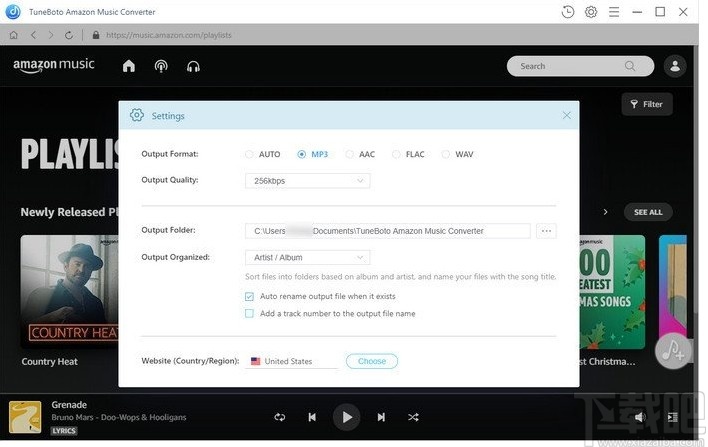Skip to previous track
This screenshot has width=708, height=447.
[x=312, y=417]
